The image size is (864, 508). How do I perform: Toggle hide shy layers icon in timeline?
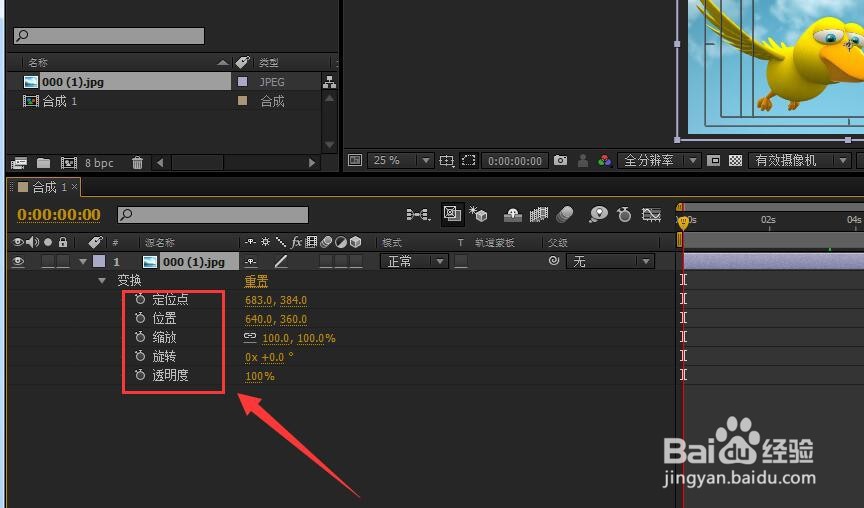coord(512,214)
